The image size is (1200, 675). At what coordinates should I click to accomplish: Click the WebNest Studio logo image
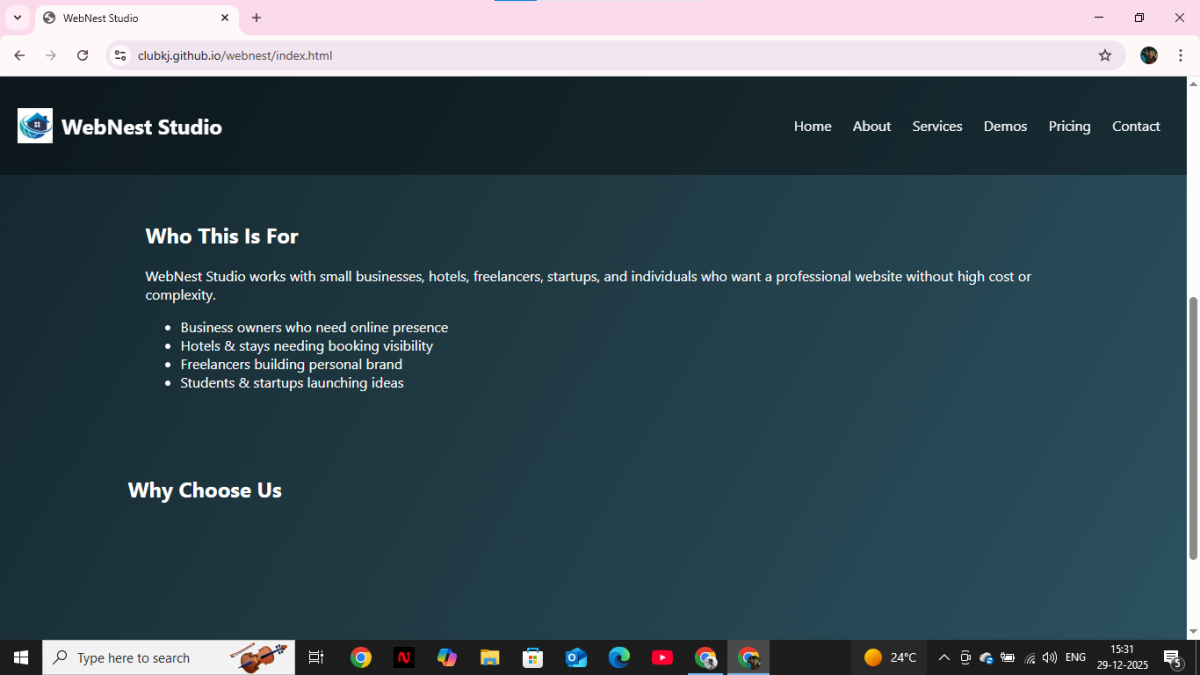35,126
